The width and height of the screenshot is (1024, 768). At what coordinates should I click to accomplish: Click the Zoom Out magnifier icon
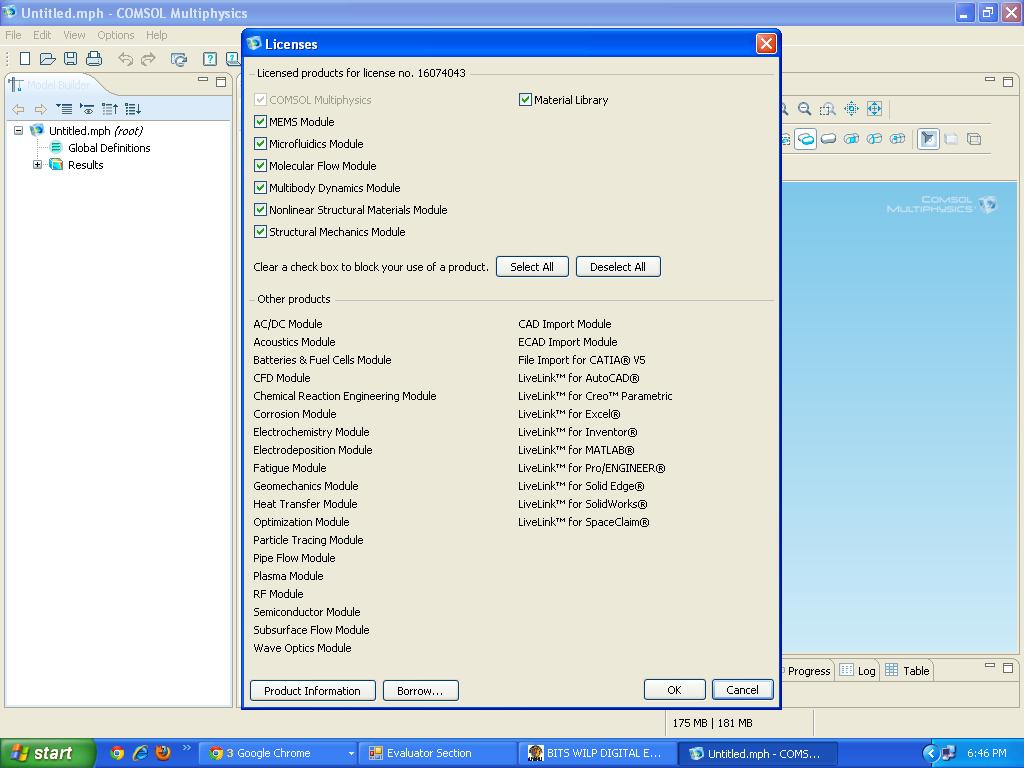805,109
